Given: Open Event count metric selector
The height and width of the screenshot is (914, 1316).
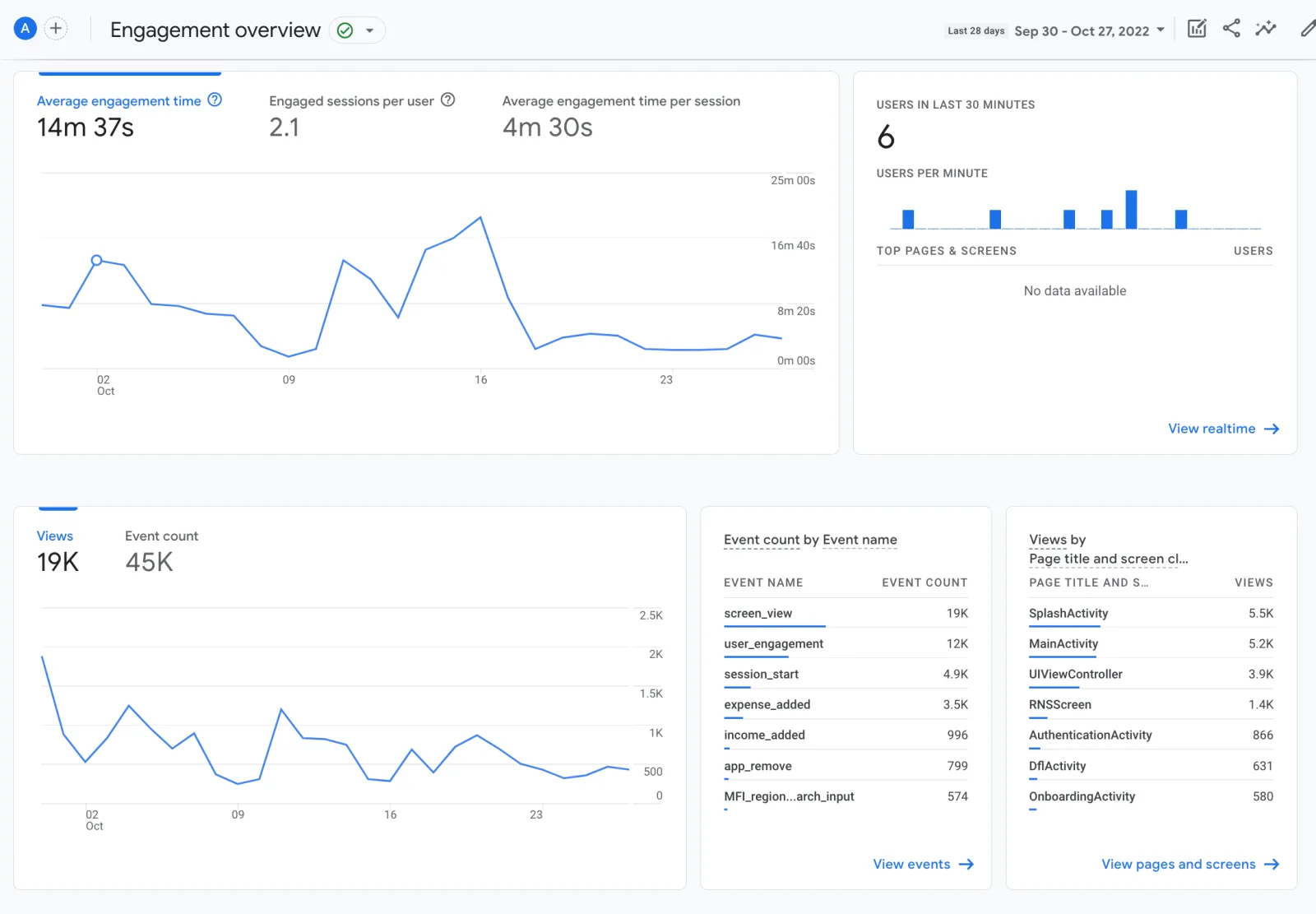Looking at the screenshot, I should 761,540.
